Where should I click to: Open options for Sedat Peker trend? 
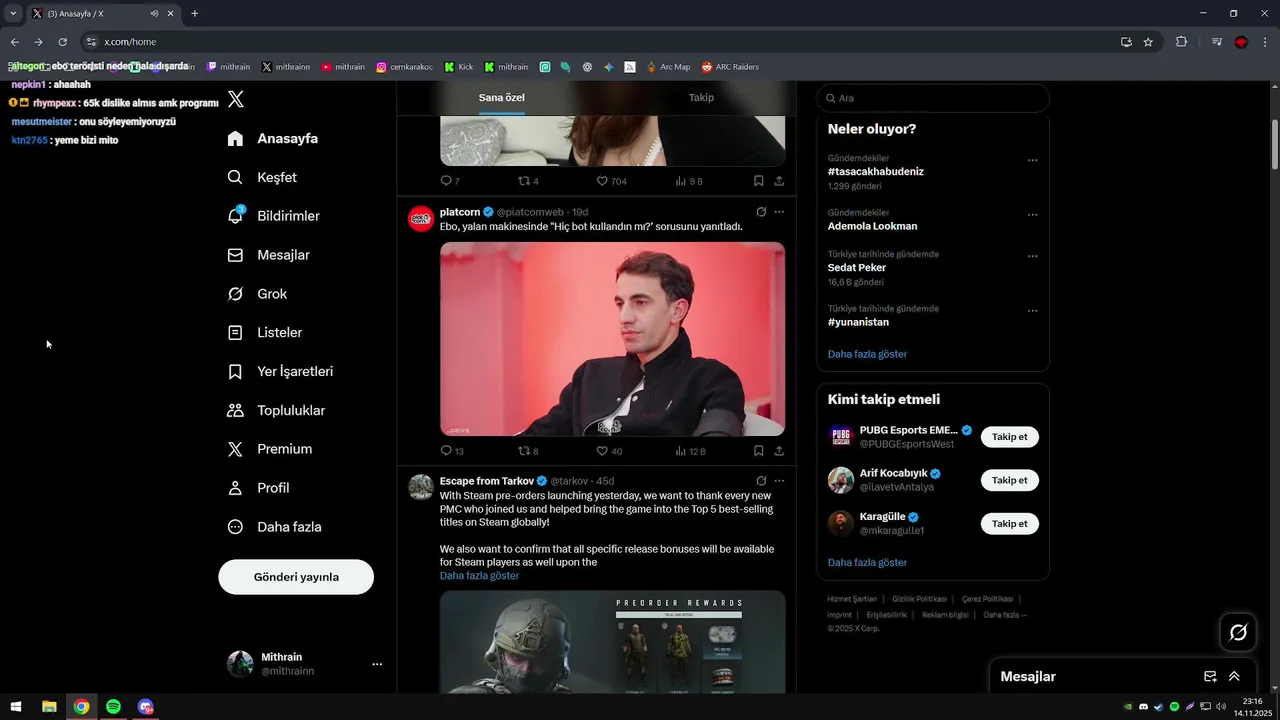pyautogui.click(x=1032, y=256)
